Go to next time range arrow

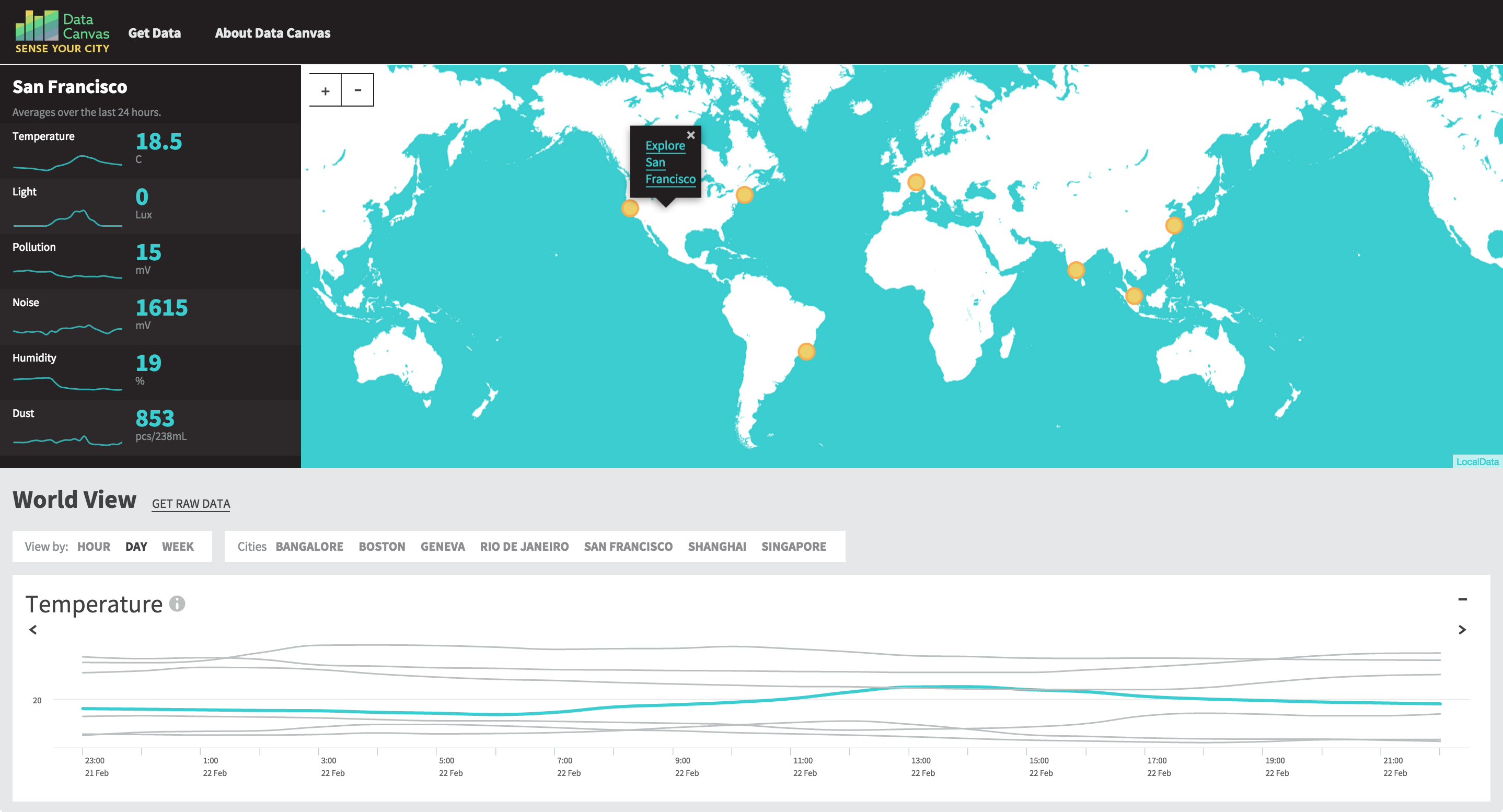tap(1462, 630)
